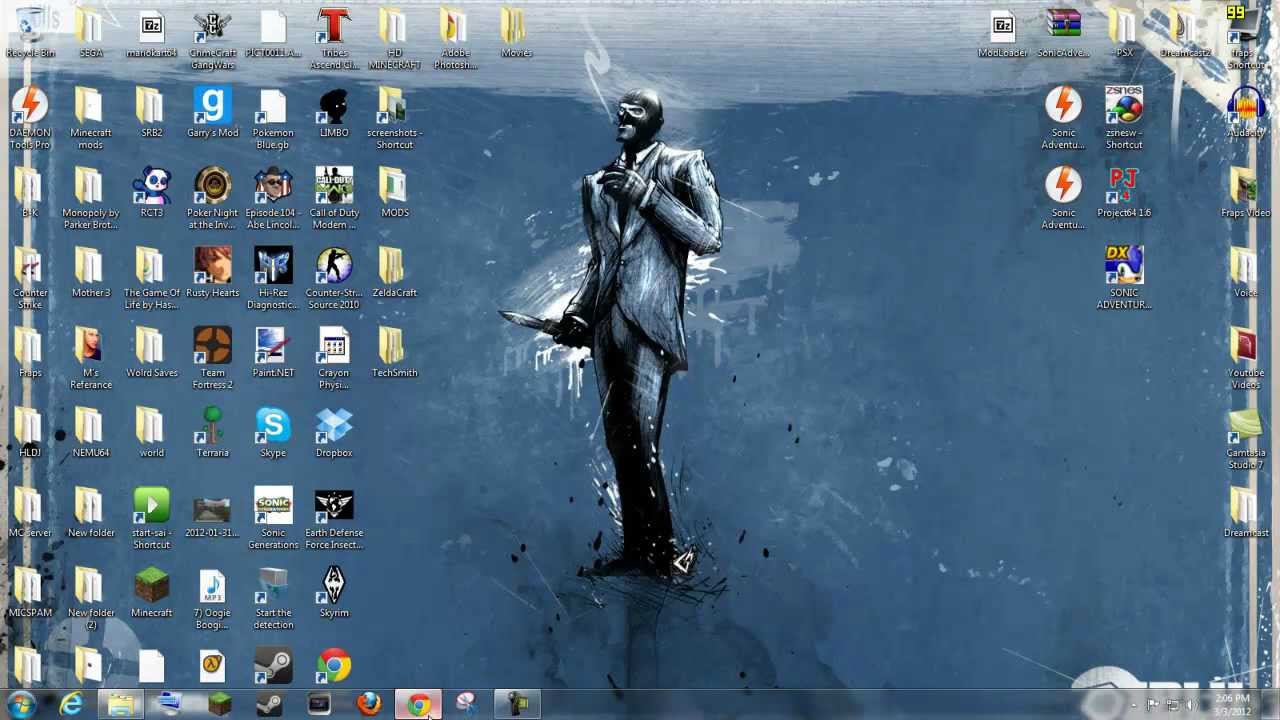1280x720 pixels.
Task: Open the Adobe Photoshop folder
Action: point(456,39)
